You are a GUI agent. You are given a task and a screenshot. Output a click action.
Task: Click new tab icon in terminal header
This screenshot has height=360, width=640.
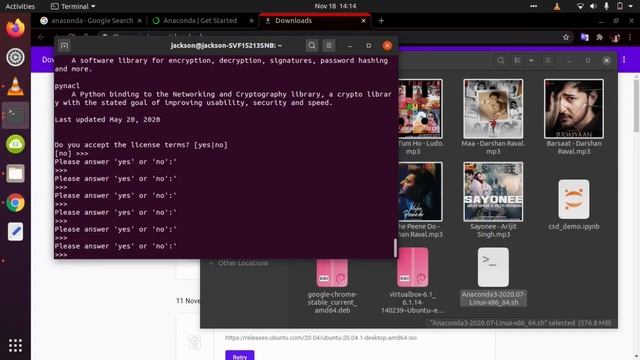(x=64, y=45)
